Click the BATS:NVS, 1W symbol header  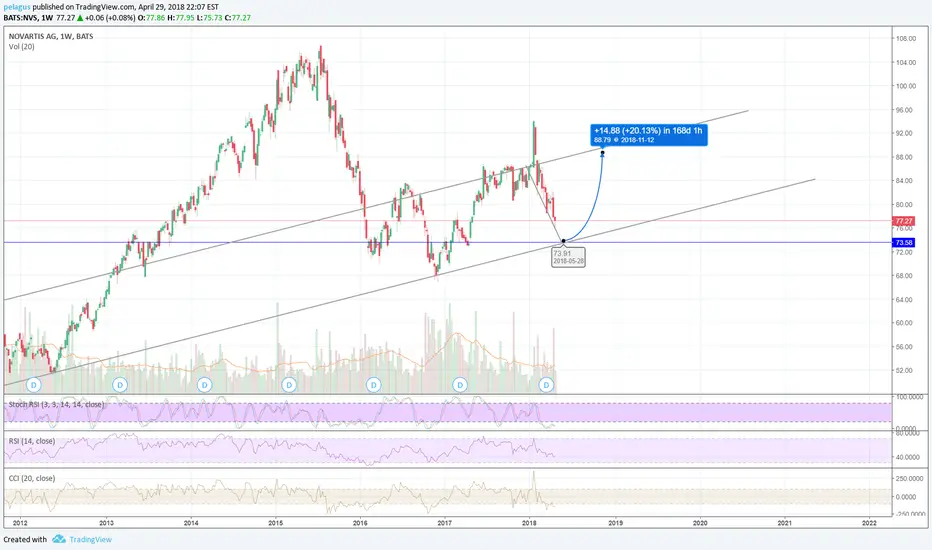[28, 18]
